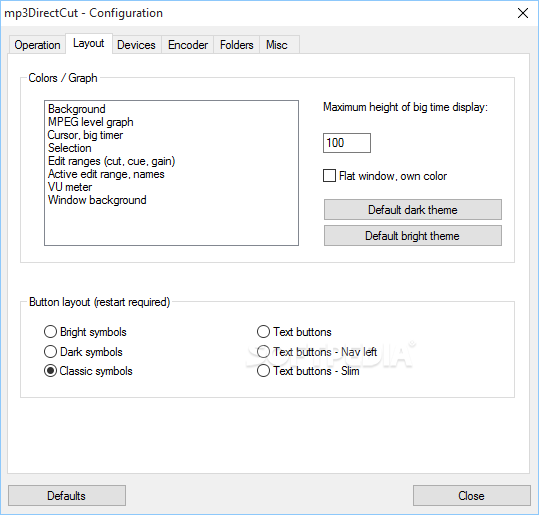This screenshot has width=539, height=515.
Task: Select VU meter color entry
Action: (x=171, y=187)
